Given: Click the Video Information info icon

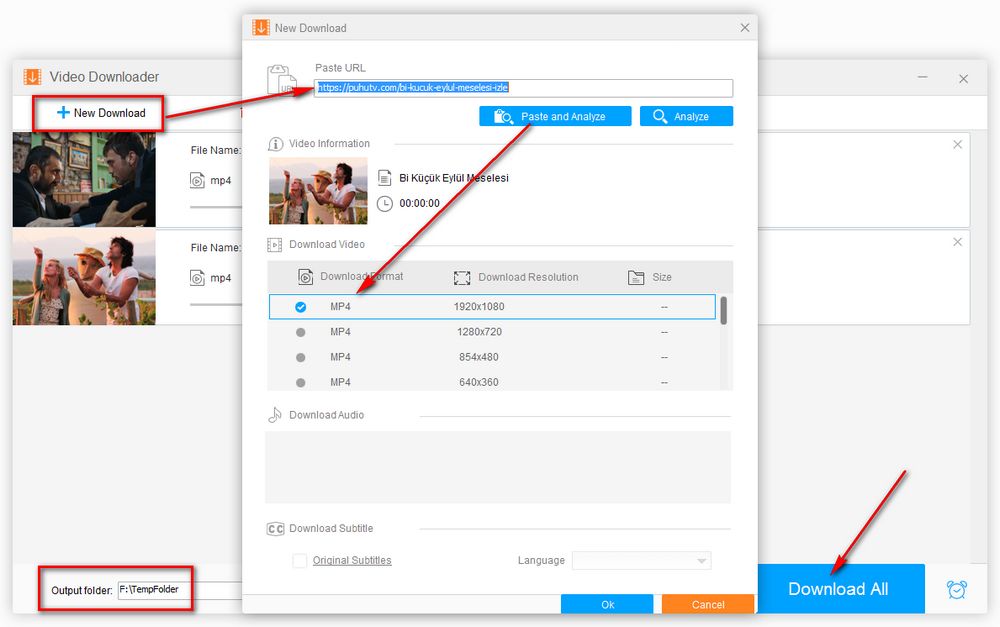Looking at the screenshot, I should (275, 144).
